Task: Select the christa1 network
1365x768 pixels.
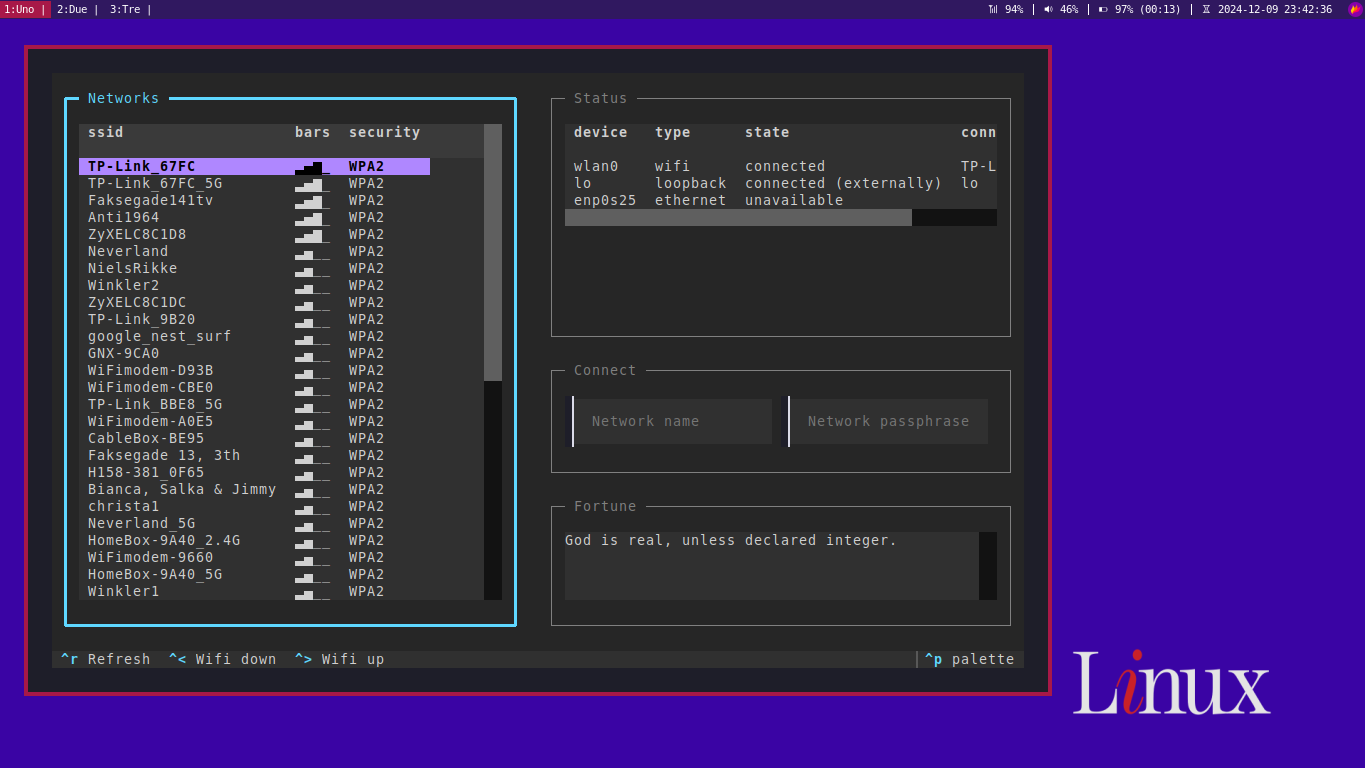Action: point(254,506)
